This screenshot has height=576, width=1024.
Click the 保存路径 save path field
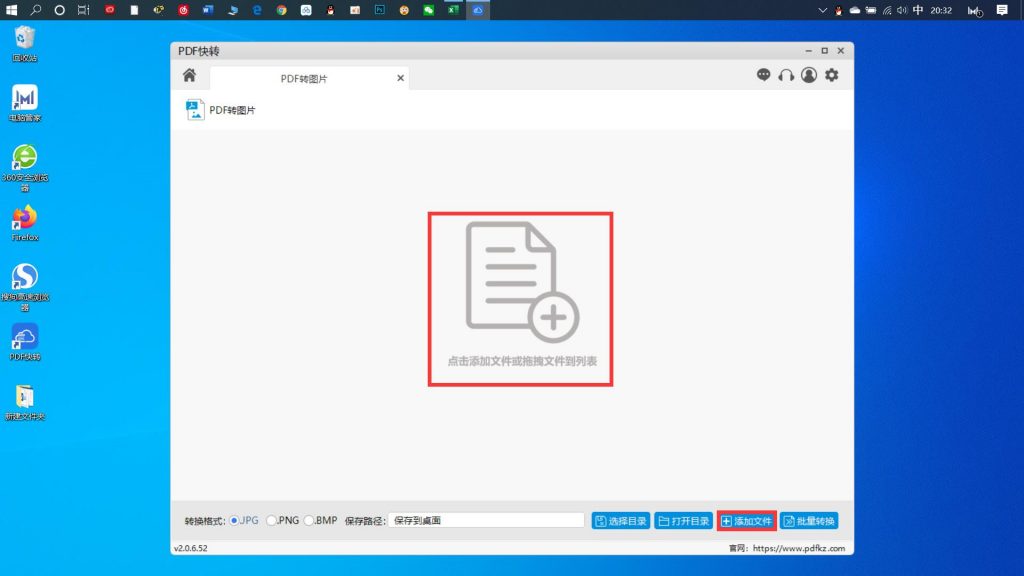487,520
